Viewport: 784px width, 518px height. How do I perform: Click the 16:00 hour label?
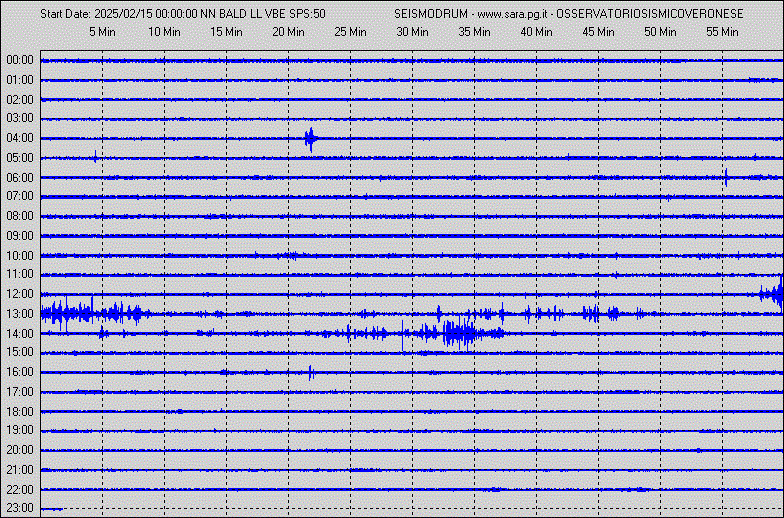(x=20, y=372)
